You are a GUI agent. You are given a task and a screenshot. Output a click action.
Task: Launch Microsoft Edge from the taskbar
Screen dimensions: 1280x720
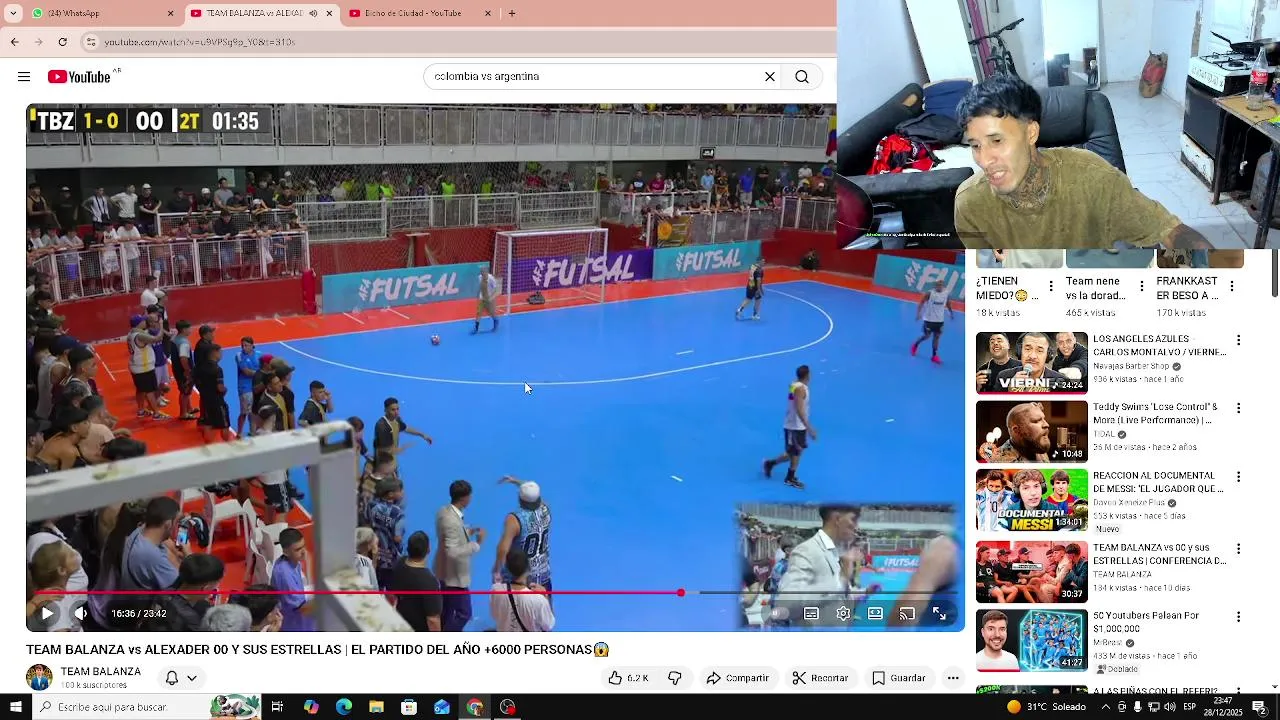click(344, 707)
